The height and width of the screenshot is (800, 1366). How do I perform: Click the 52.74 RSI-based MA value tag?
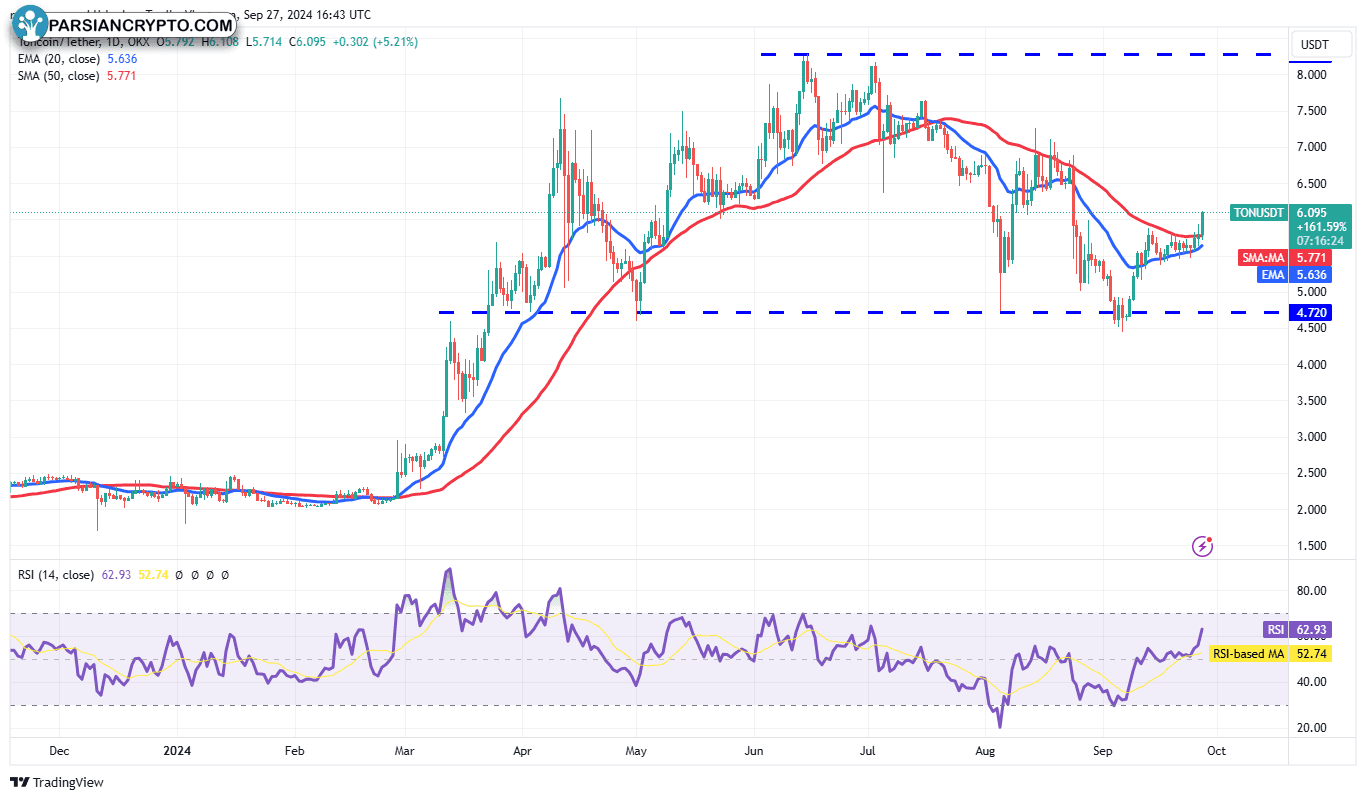click(x=1310, y=653)
